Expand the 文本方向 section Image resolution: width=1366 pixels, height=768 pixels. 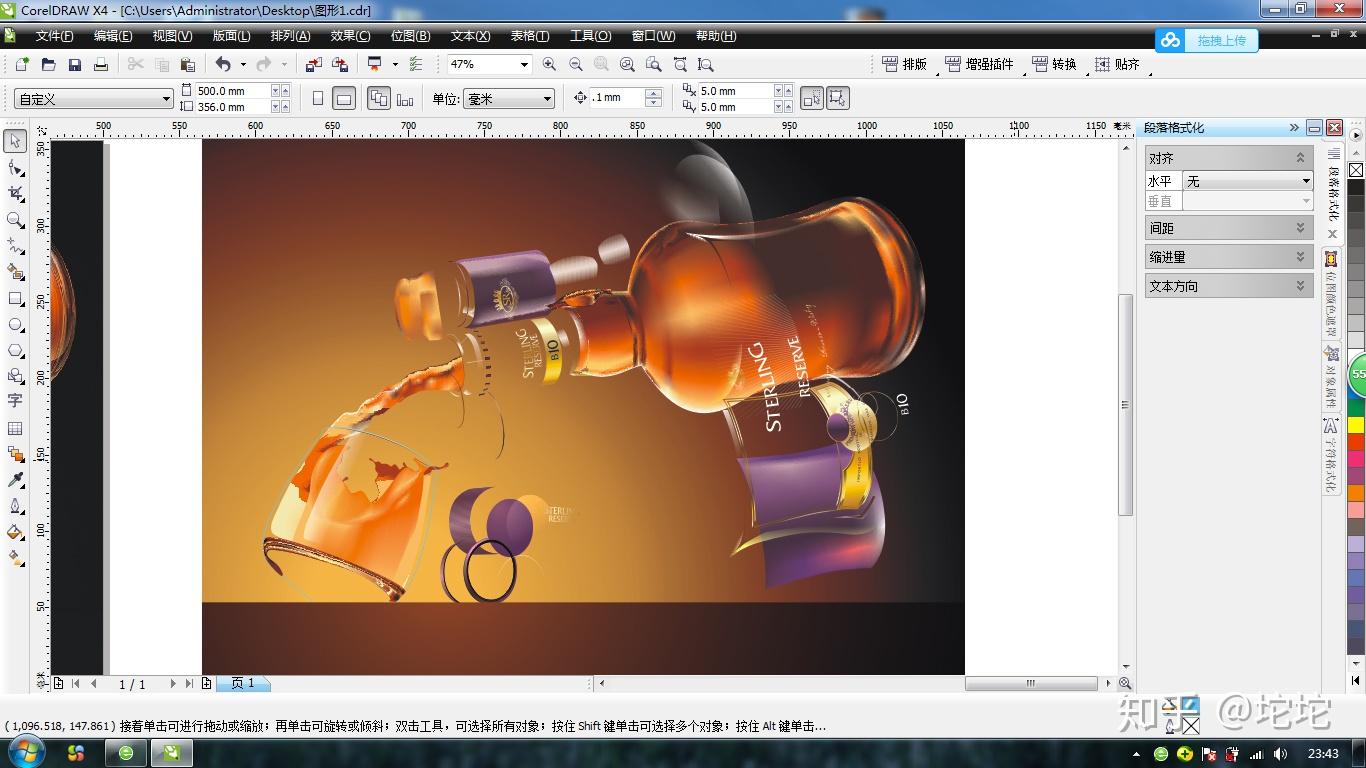(x=1300, y=286)
